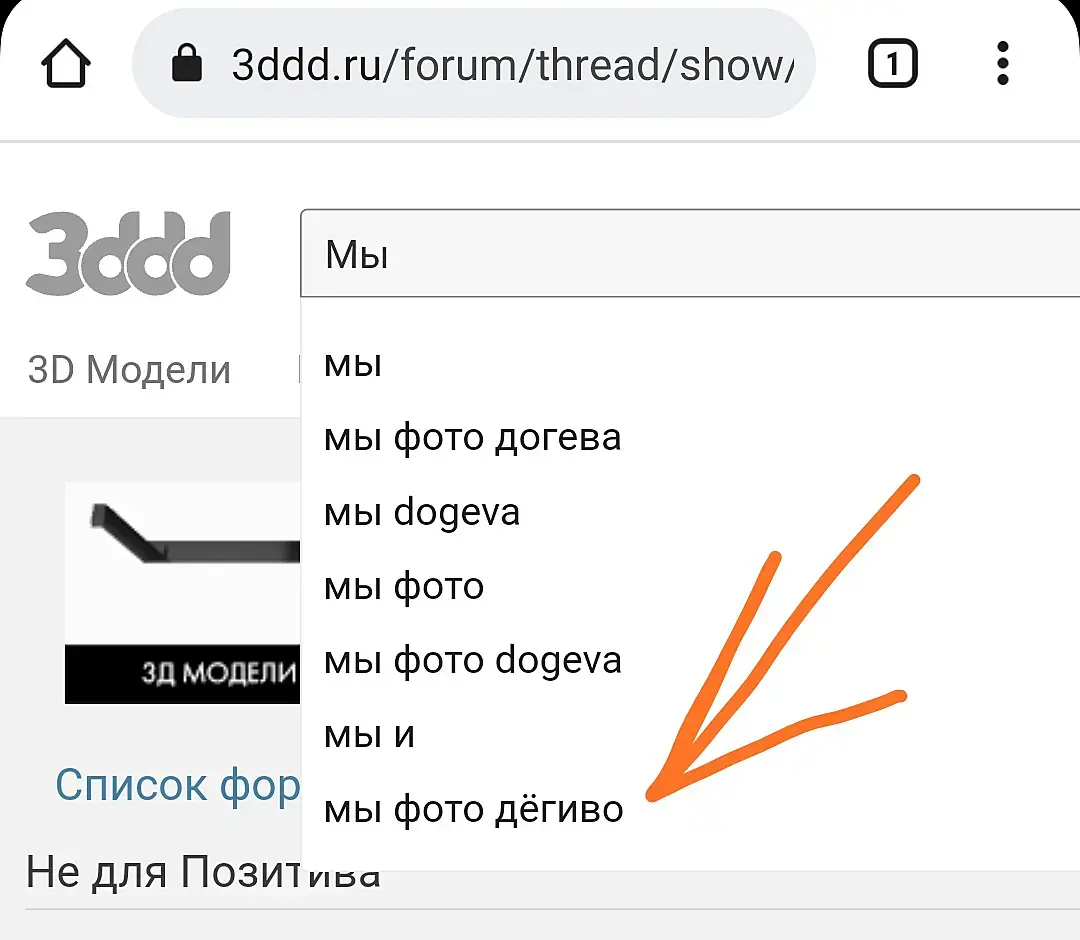Open the browser three-dot menu
The width and height of the screenshot is (1080, 940).
tap(1003, 63)
